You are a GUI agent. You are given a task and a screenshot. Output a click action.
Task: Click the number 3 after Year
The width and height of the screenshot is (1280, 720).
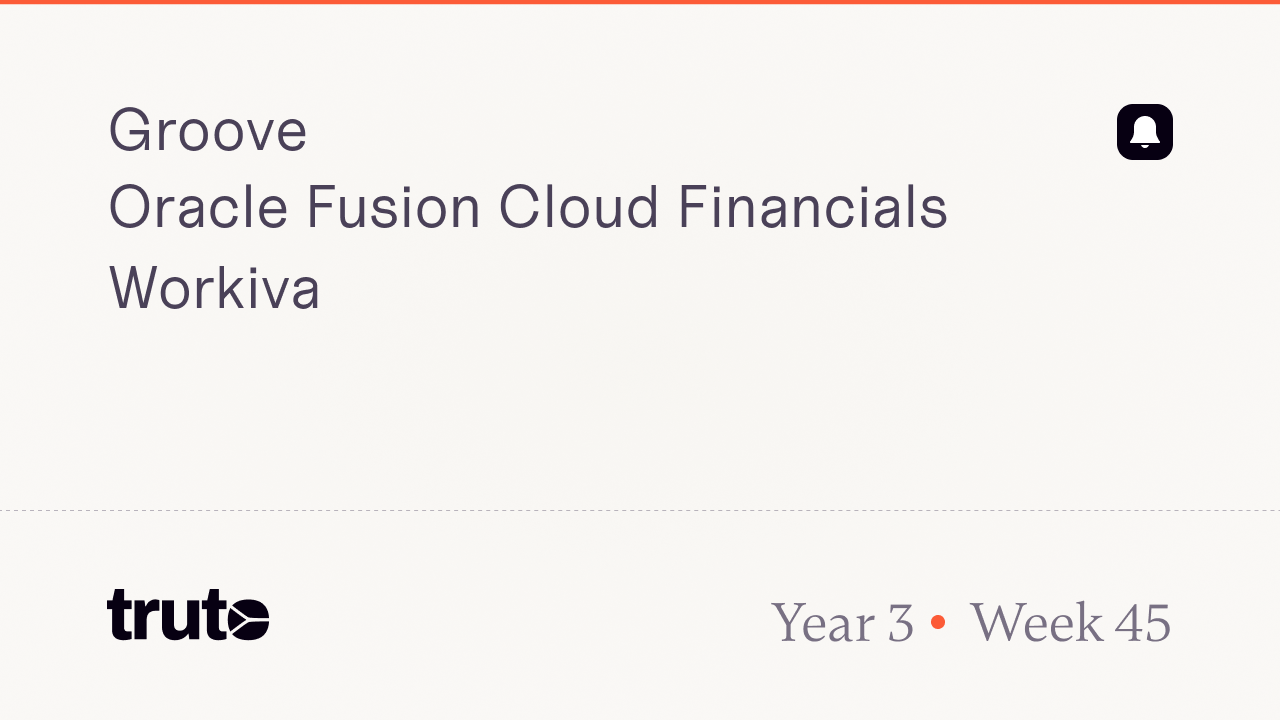(900, 623)
